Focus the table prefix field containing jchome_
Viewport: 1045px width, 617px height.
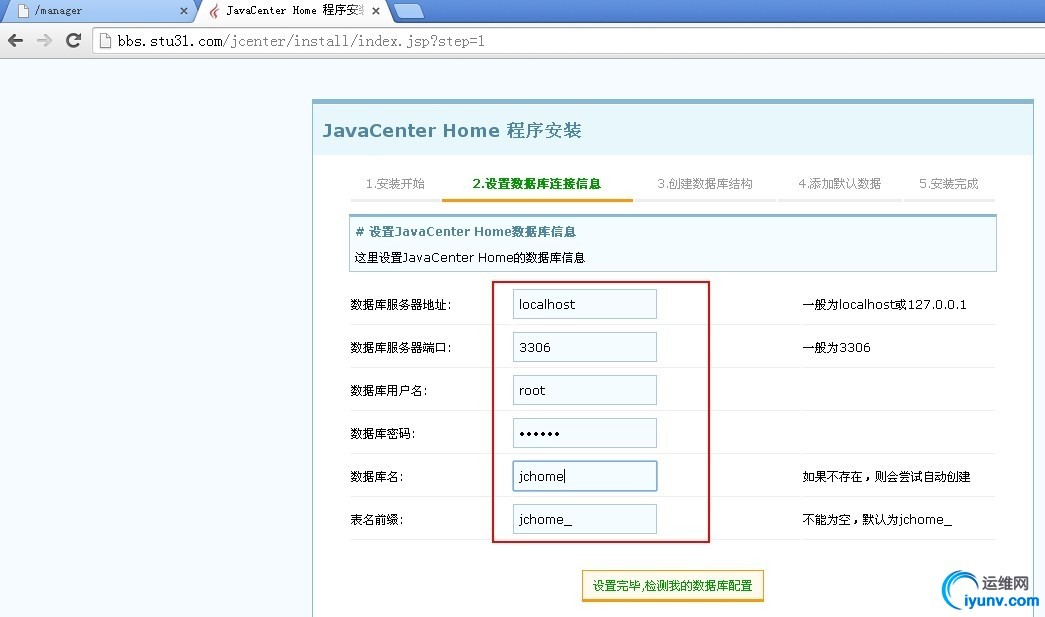[x=584, y=519]
